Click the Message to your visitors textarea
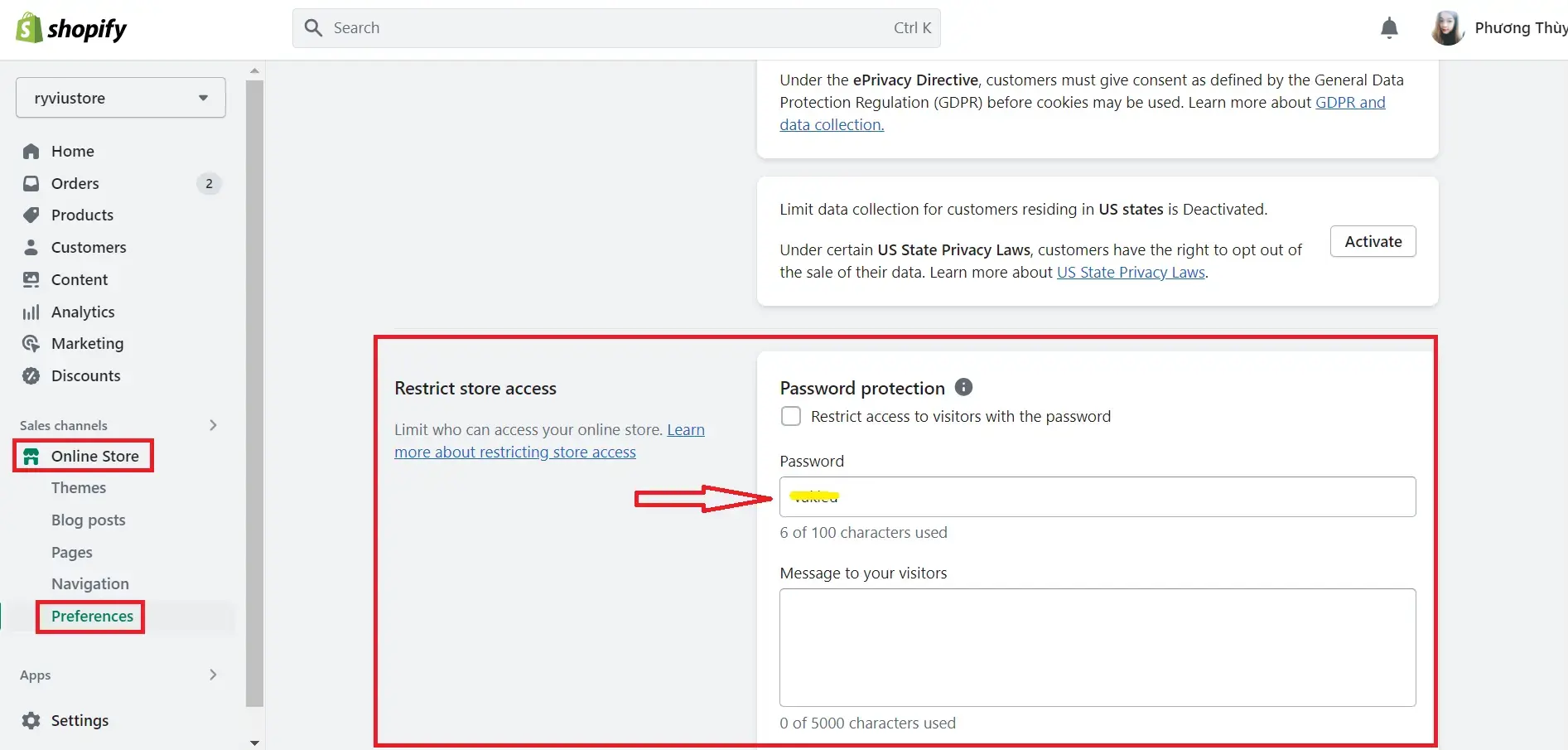The image size is (1568, 750). click(x=1098, y=647)
